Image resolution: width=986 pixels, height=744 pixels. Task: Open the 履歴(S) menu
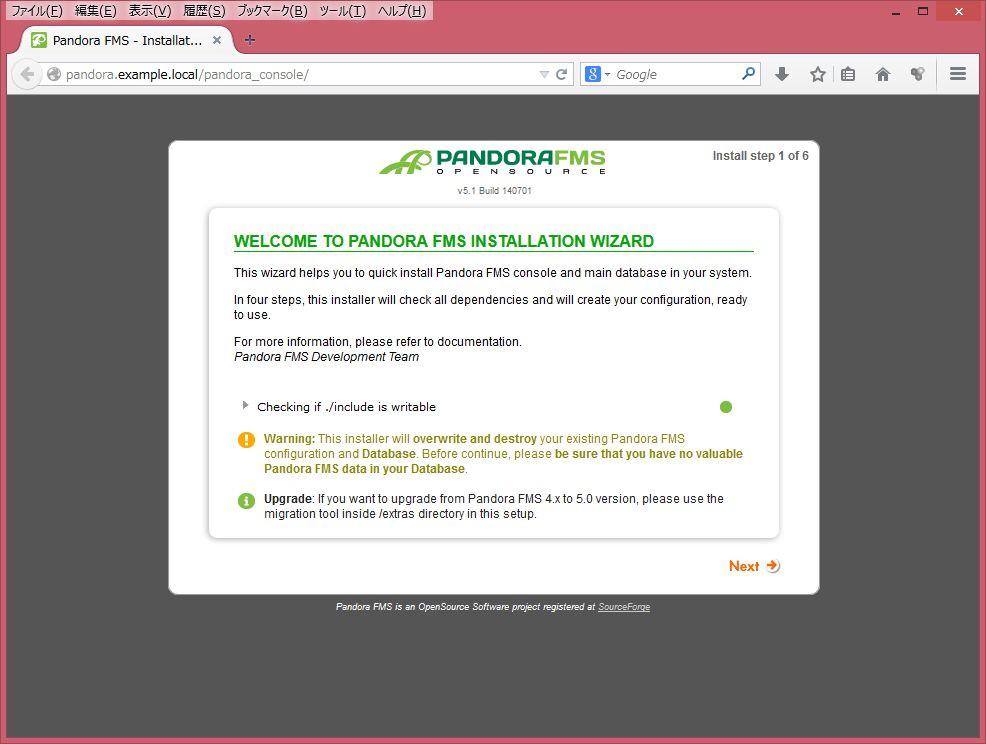(204, 11)
